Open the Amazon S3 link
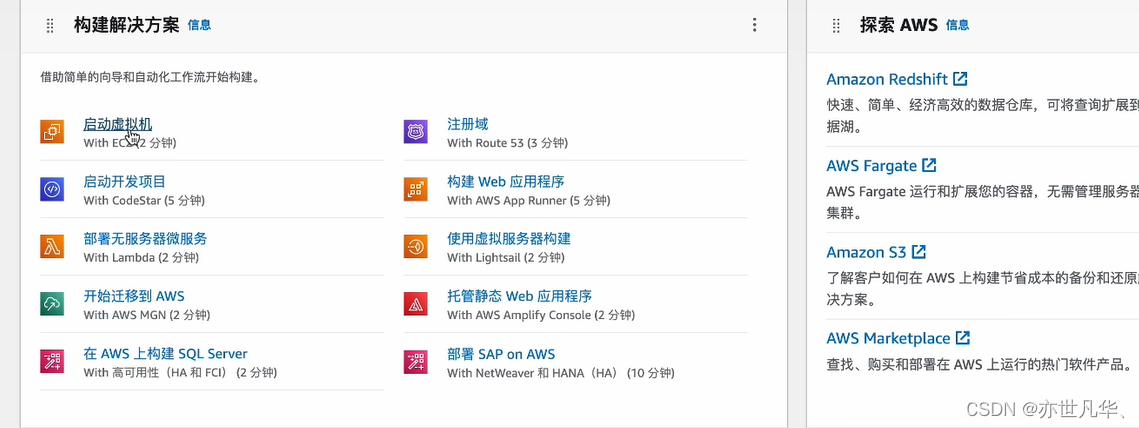Image resolution: width=1139 pixels, height=428 pixels. pyautogui.click(x=867, y=252)
